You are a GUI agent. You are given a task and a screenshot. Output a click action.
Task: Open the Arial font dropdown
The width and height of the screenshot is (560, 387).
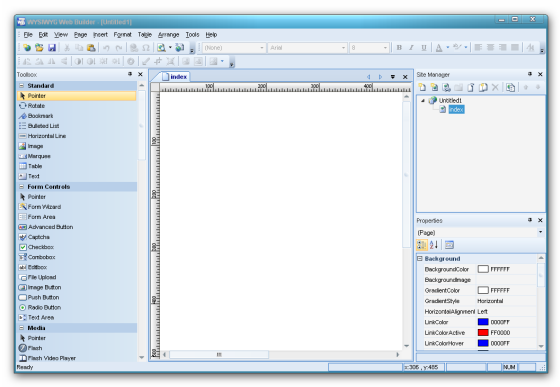point(343,47)
